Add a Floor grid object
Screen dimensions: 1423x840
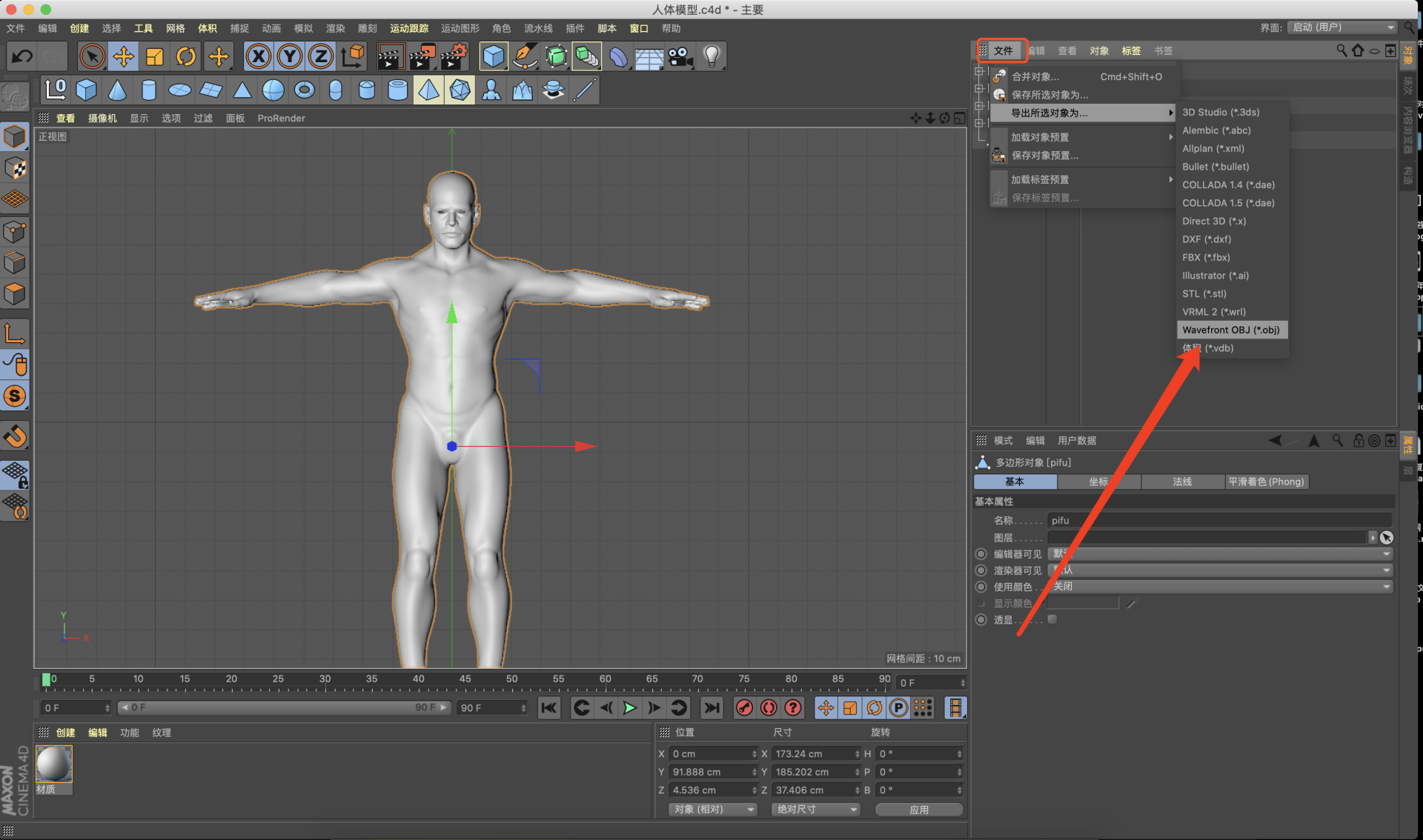coord(649,56)
